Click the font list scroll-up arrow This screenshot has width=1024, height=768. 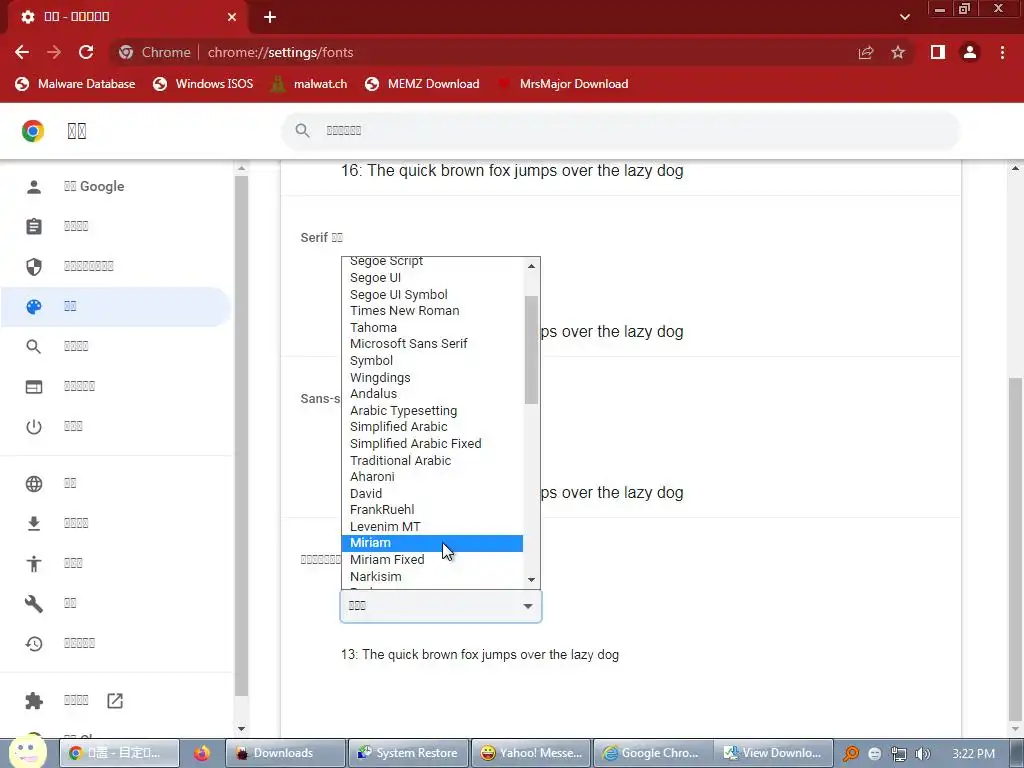tap(532, 266)
